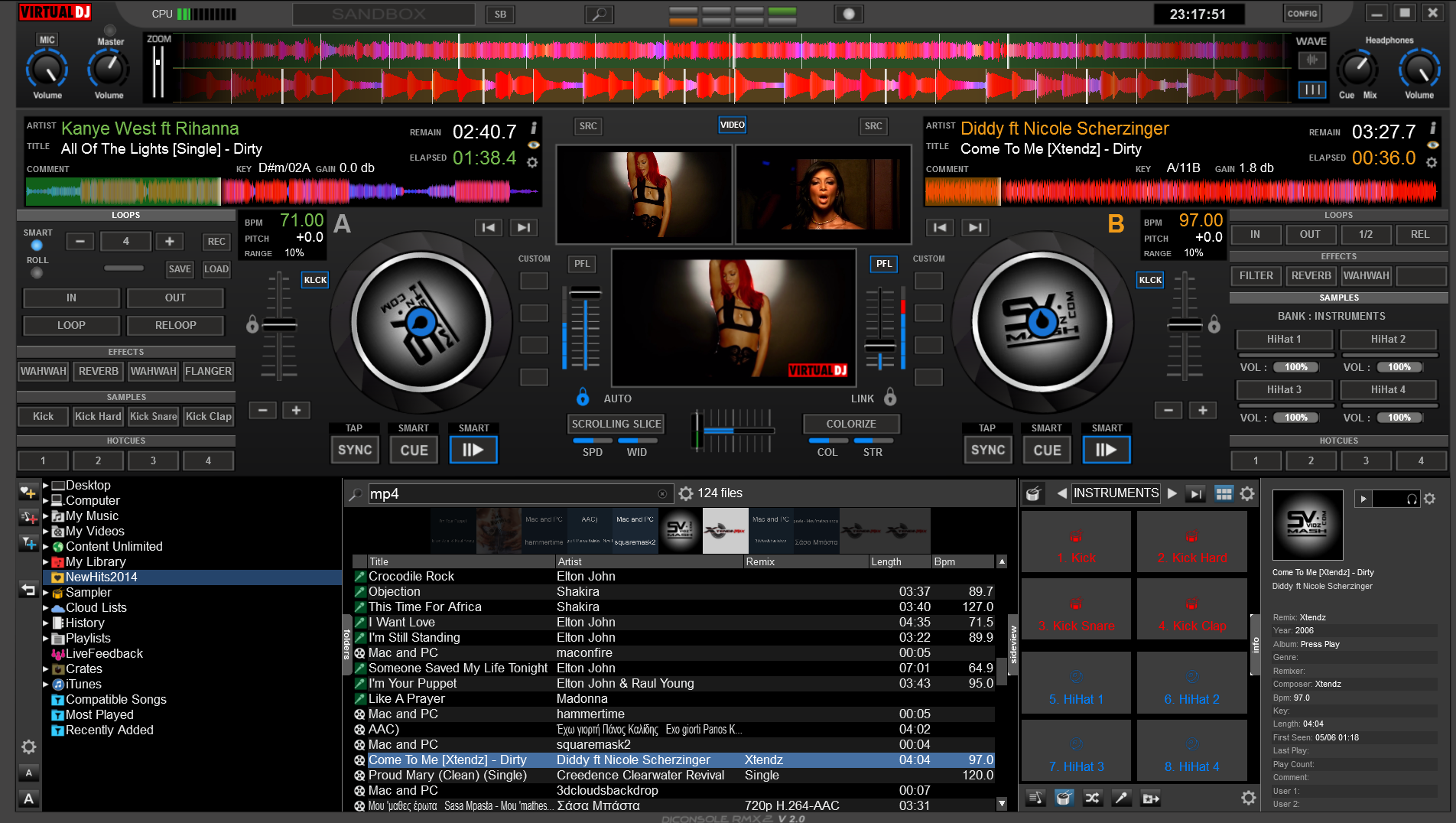
Task: Open the INSTRUMENTS sample bank dropdown
Action: (1115, 493)
